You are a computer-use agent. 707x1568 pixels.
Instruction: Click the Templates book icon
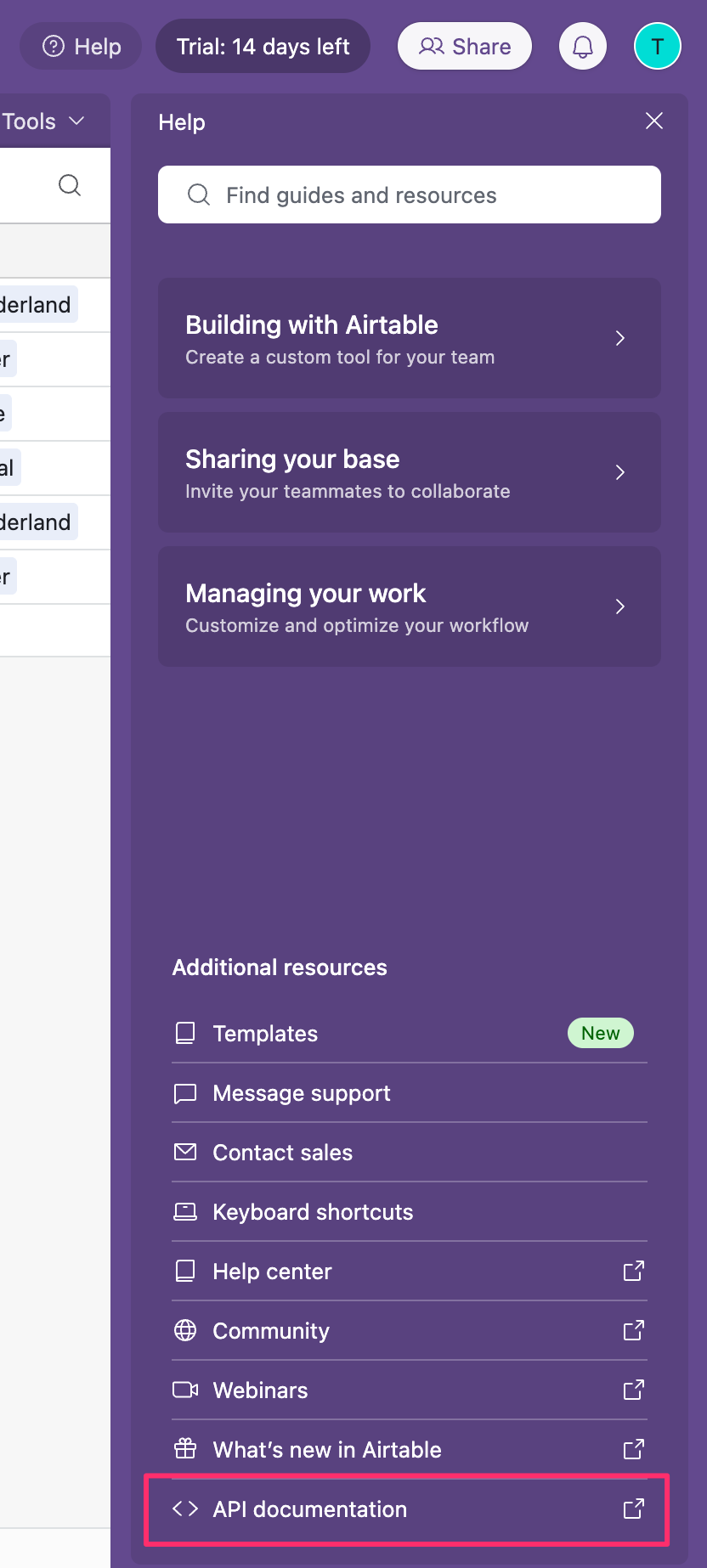click(185, 1033)
